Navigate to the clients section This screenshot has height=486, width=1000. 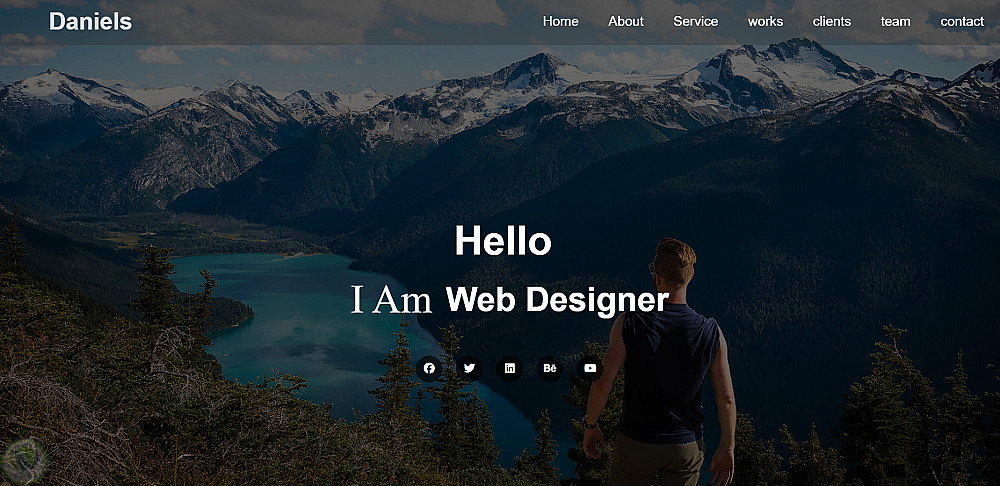pyautogui.click(x=832, y=22)
